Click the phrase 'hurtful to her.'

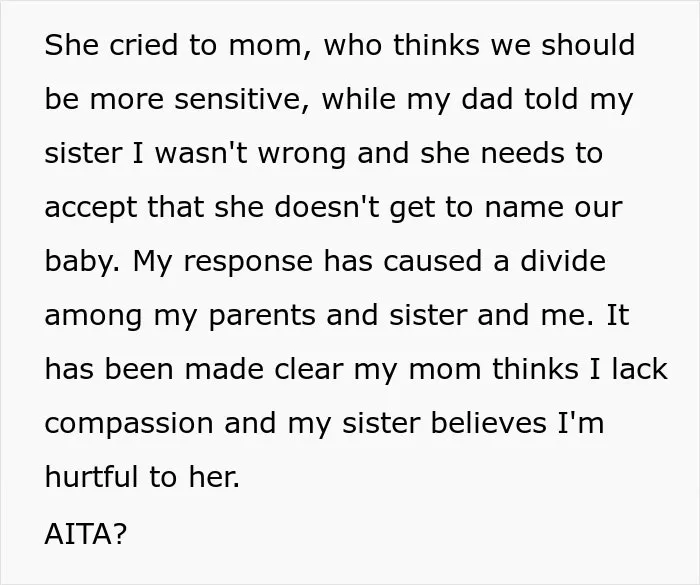pos(142,476)
